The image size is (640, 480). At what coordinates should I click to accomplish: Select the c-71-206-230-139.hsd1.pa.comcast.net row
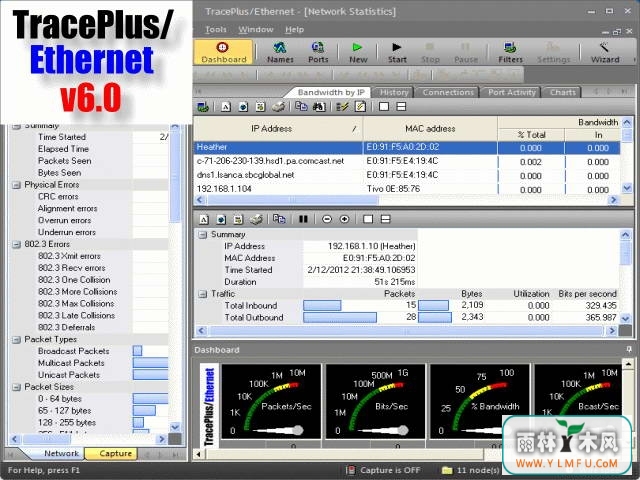407,161
